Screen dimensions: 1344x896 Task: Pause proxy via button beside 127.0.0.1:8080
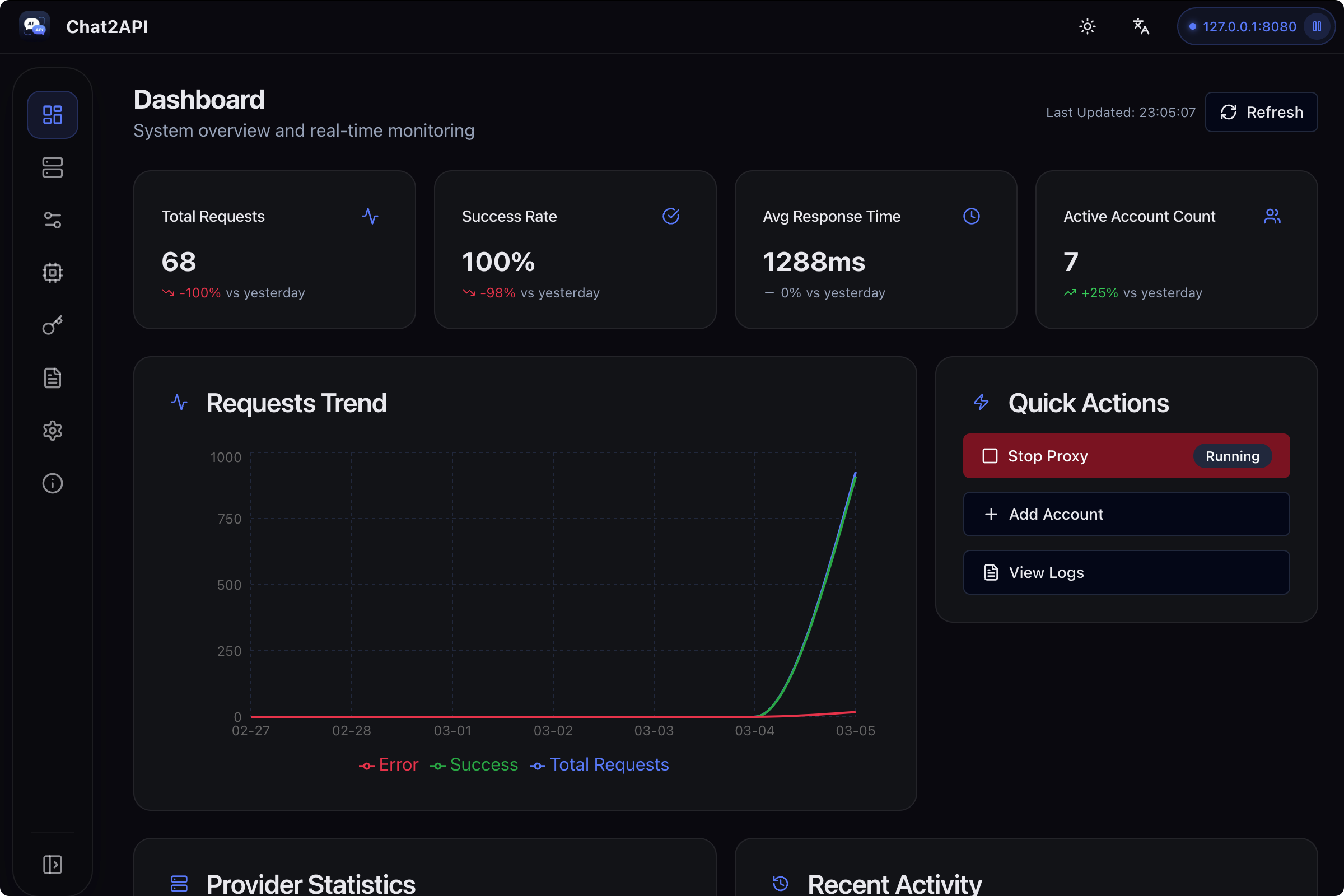1317,27
